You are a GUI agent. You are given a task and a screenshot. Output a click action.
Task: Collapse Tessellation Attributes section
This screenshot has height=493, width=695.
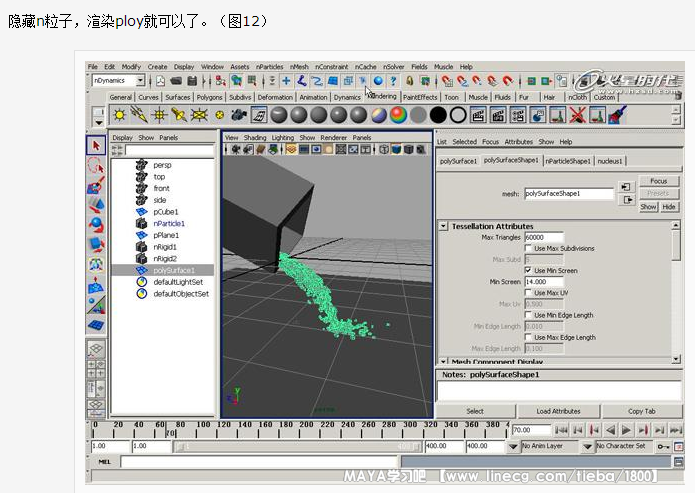(x=443, y=226)
